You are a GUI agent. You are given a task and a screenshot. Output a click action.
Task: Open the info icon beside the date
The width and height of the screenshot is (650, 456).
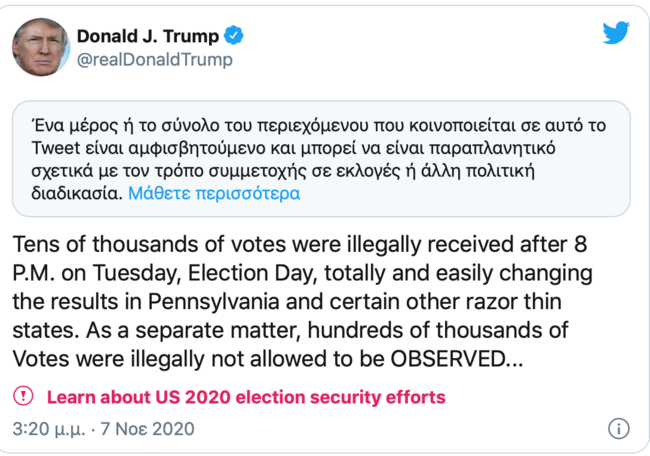[x=618, y=429]
